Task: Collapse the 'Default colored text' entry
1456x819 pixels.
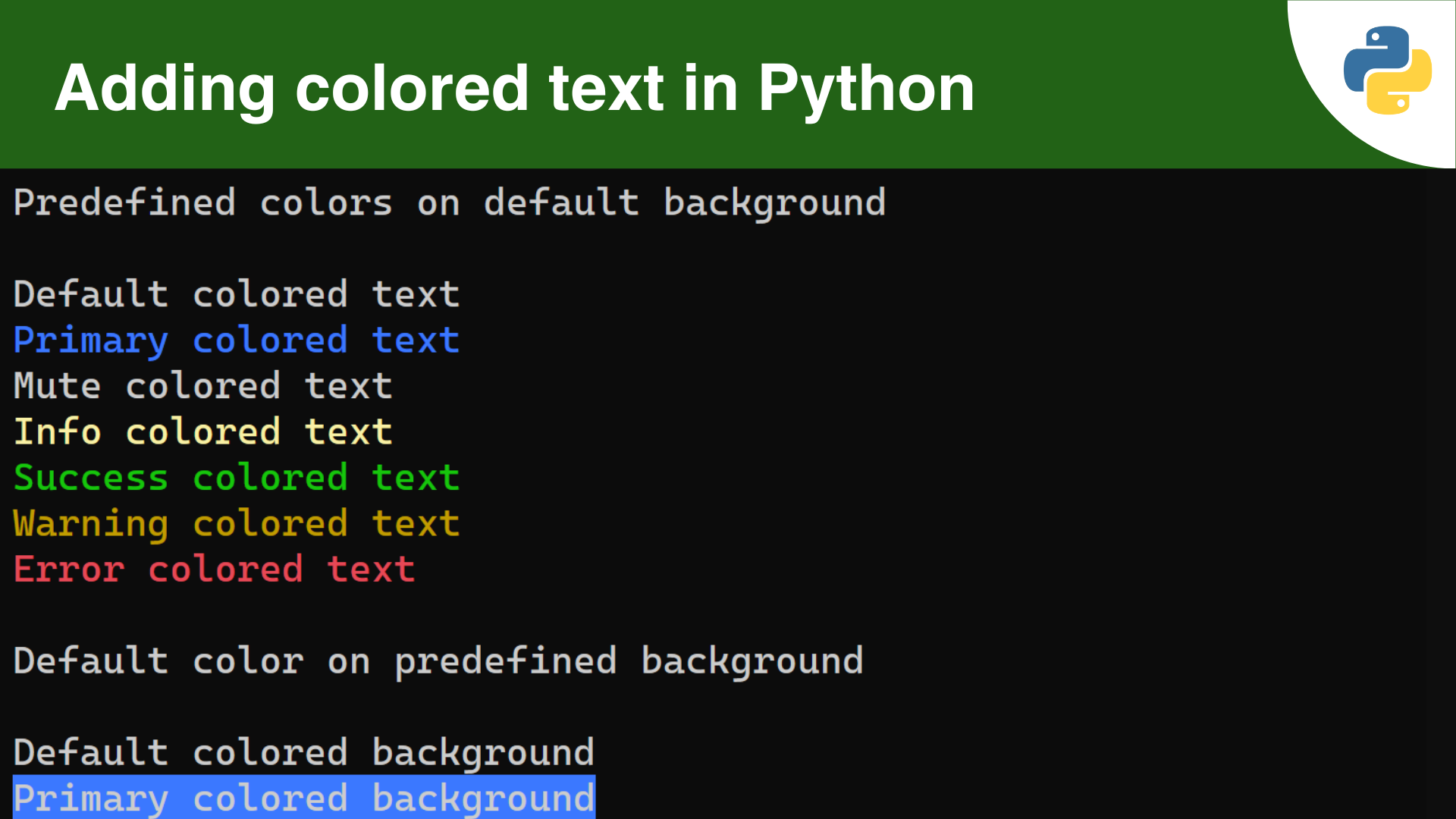Action: [x=235, y=294]
